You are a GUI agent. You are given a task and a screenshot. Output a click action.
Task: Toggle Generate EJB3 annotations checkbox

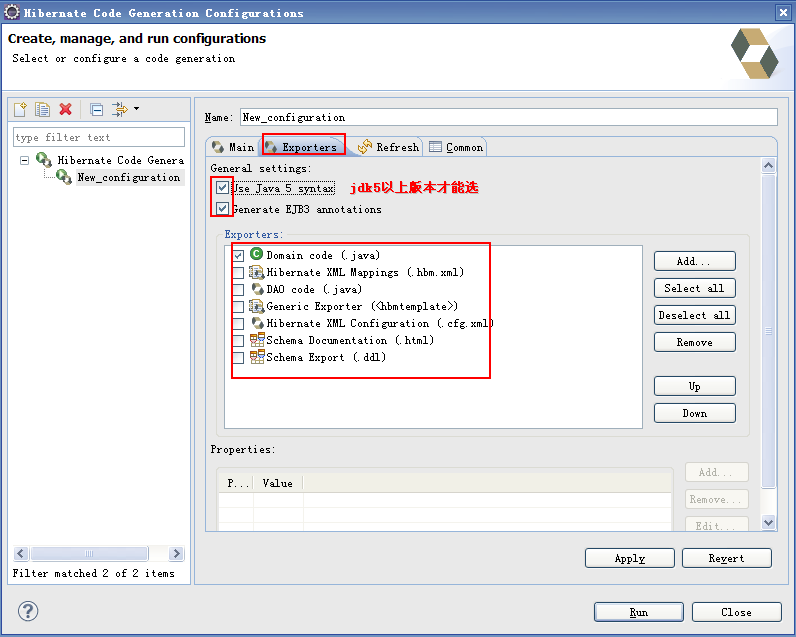[222, 209]
